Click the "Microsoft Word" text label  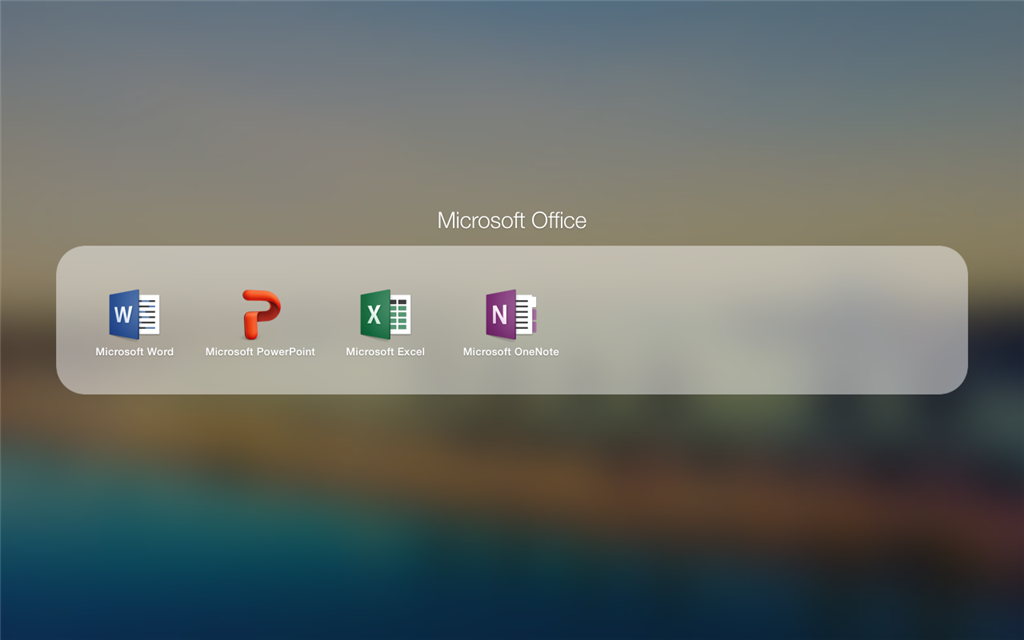coord(135,351)
